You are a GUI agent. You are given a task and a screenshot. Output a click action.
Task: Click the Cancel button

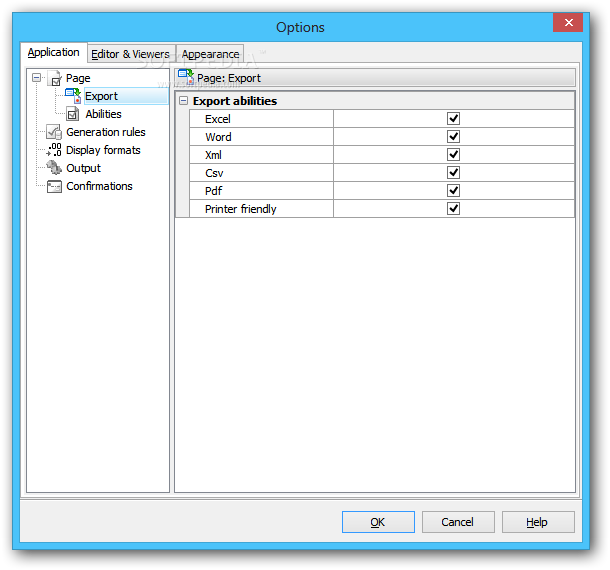pos(458,522)
